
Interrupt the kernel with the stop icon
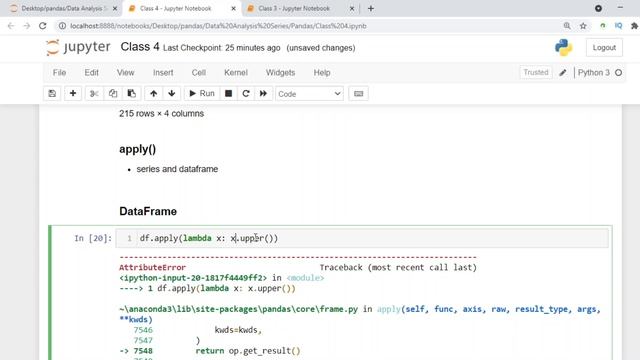[x=229, y=93]
